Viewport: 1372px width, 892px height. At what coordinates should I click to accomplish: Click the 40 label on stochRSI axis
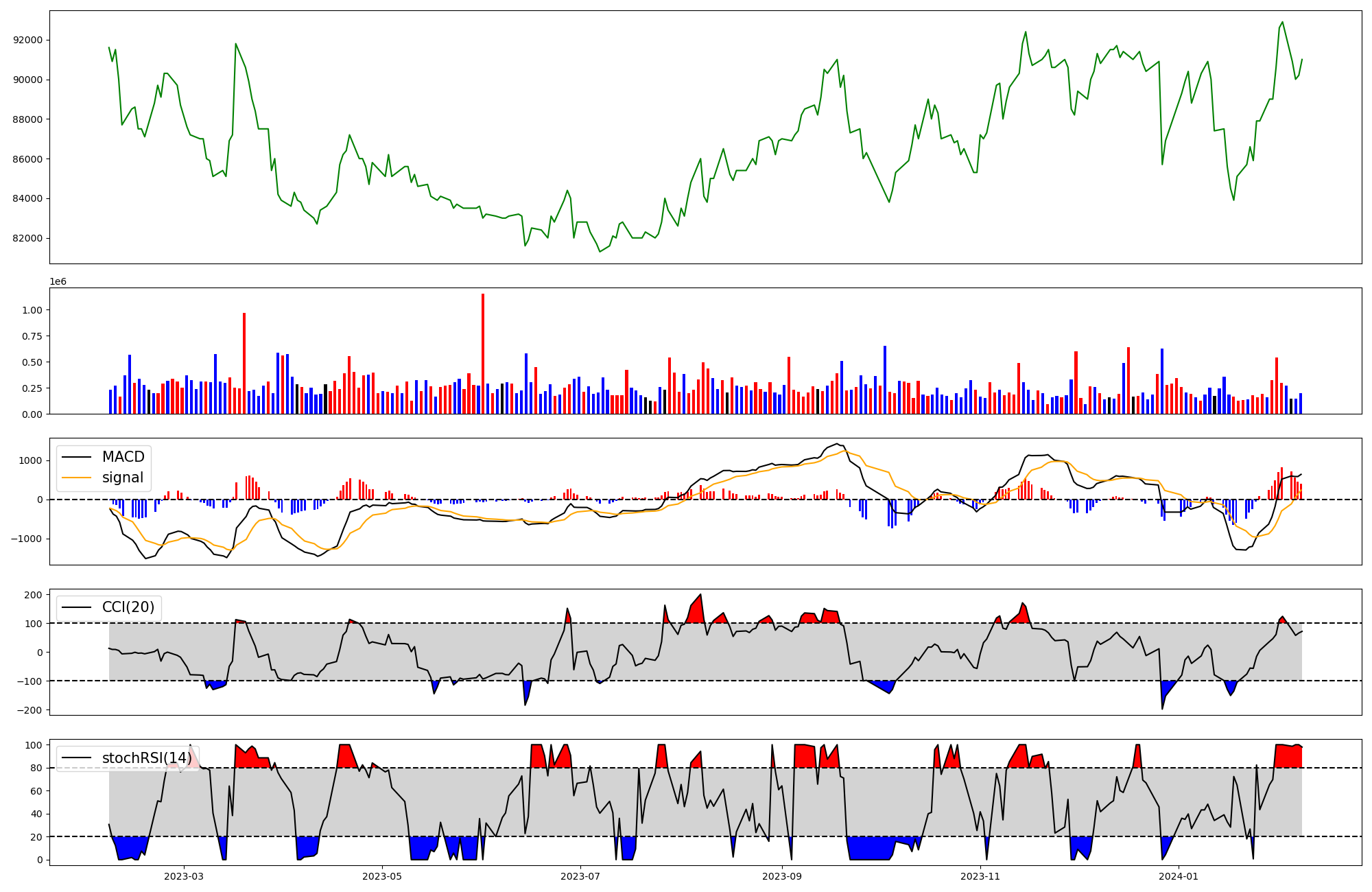(x=36, y=814)
